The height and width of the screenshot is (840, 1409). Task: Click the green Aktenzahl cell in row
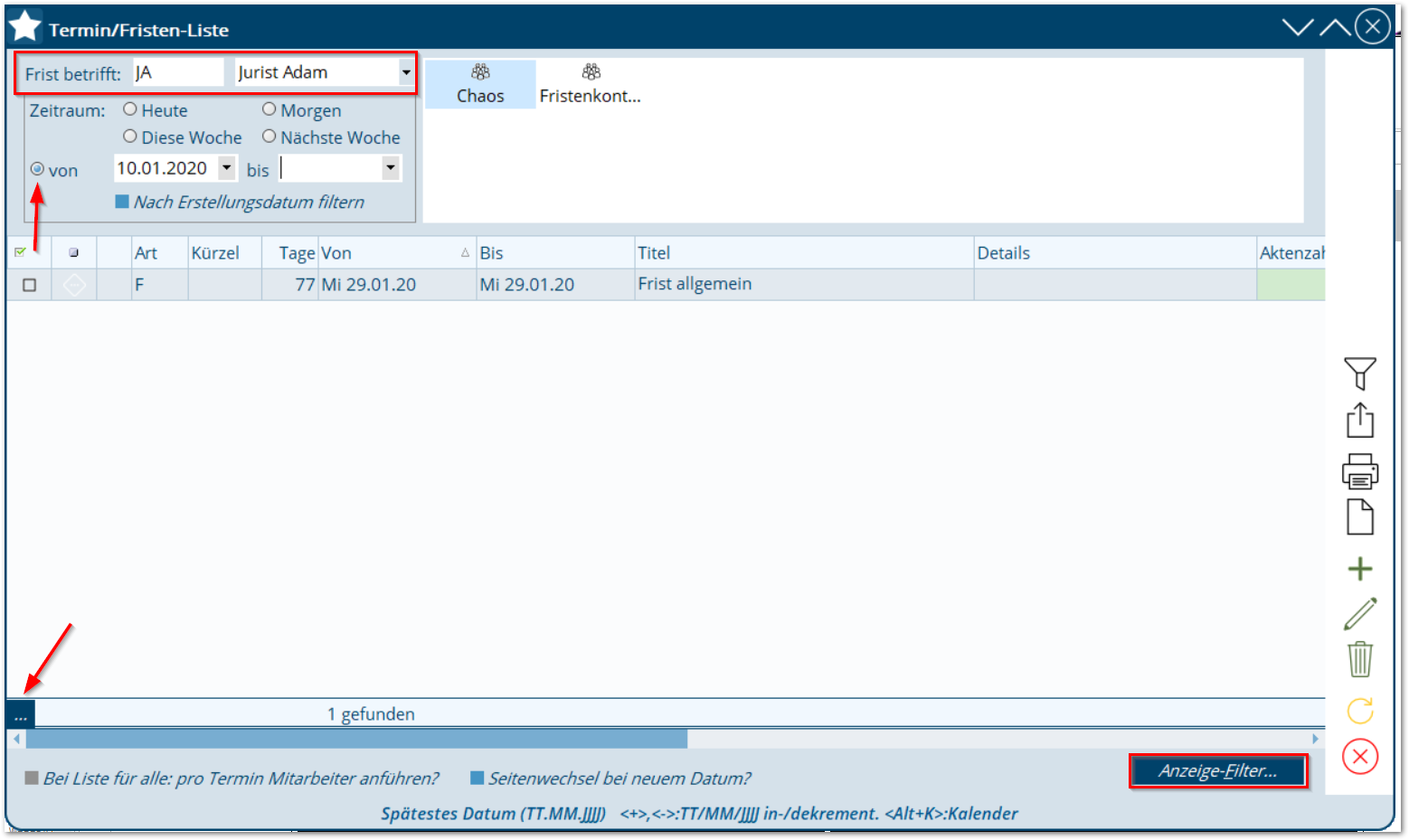pyautogui.click(x=1291, y=284)
